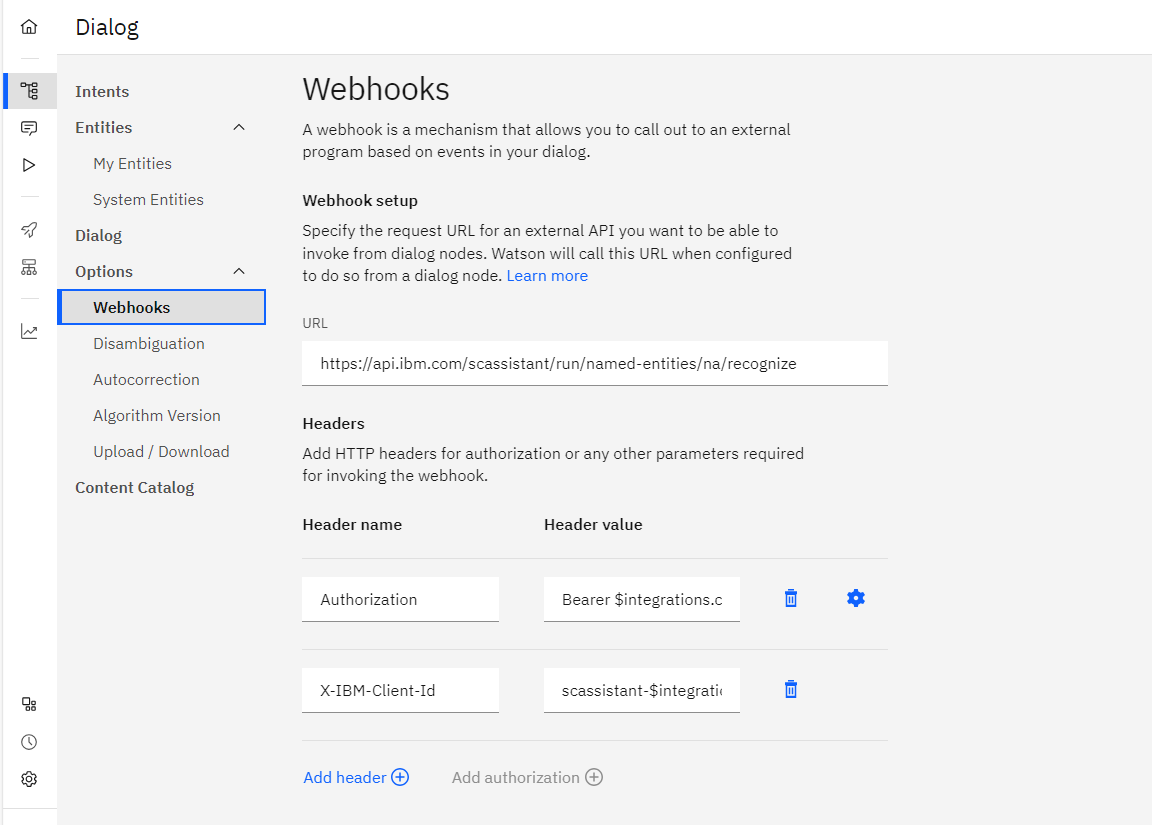Open the history clock icon

(x=29, y=742)
